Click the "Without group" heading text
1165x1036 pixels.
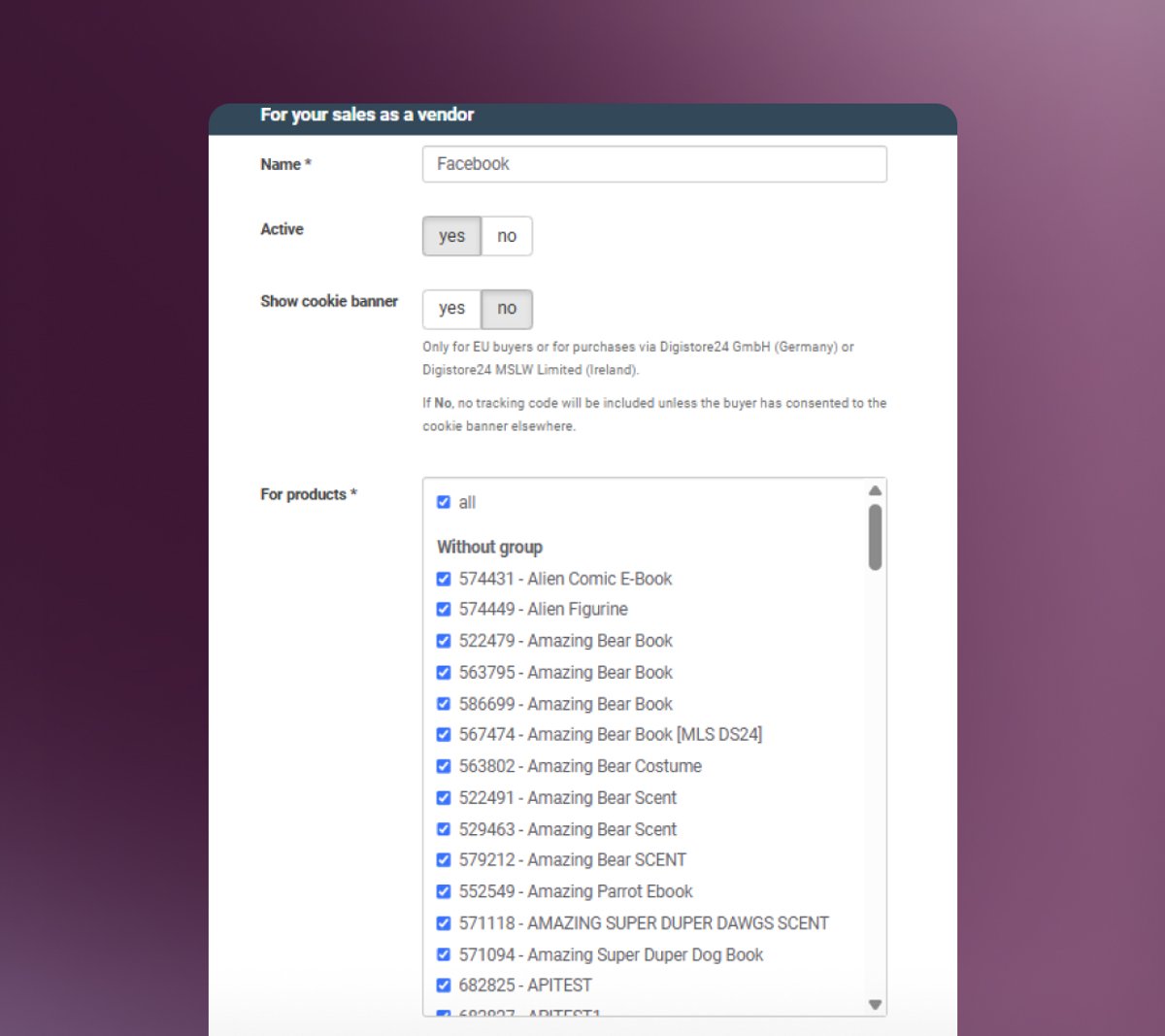tap(489, 547)
